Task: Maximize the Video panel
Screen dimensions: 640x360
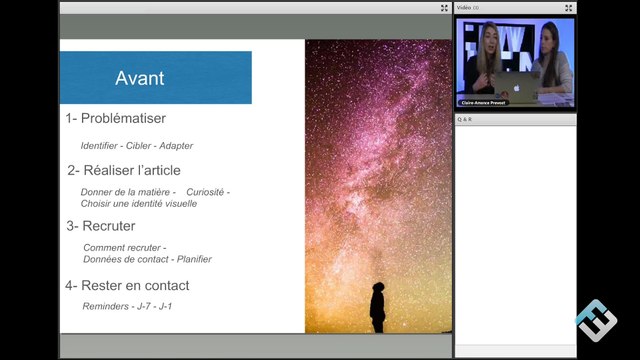Action: pyautogui.click(x=569, y=8)
